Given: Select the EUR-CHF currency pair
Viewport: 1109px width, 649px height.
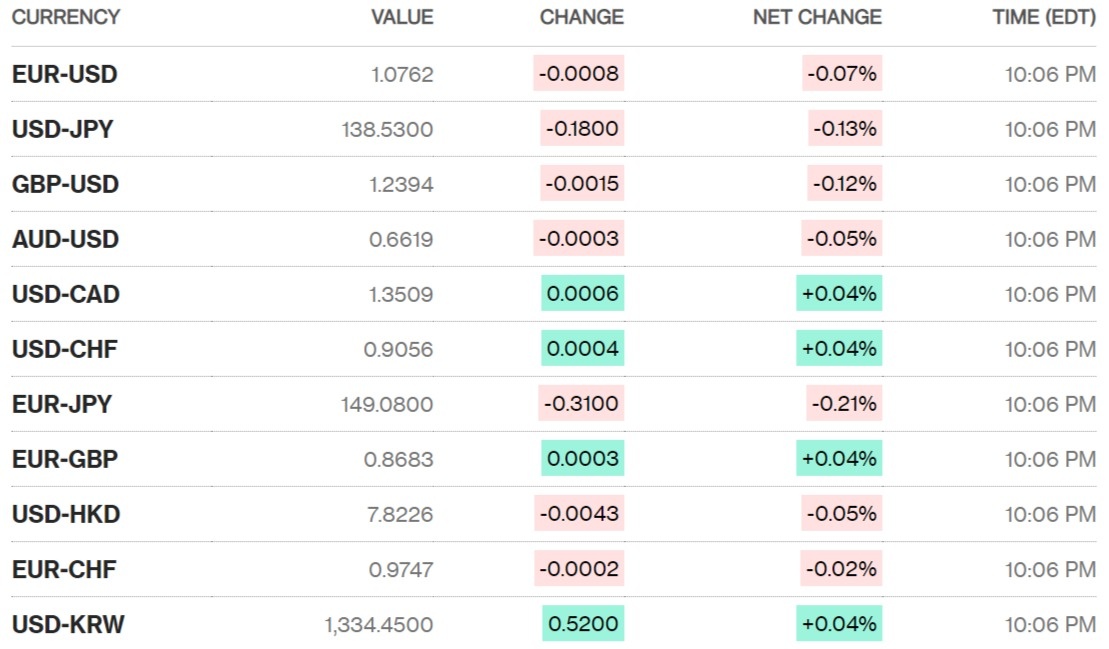Looking at the screenshot, I should 65,569.
